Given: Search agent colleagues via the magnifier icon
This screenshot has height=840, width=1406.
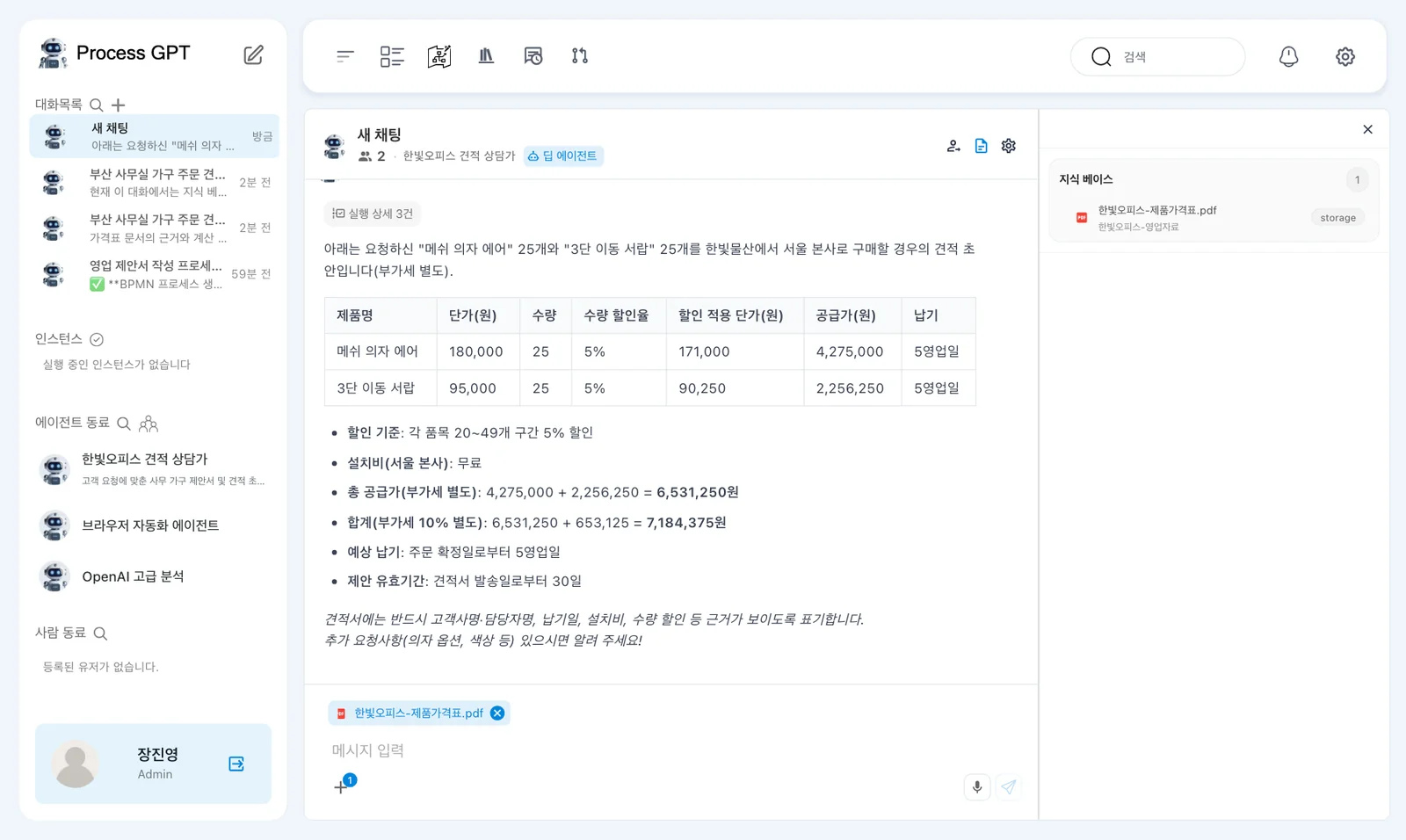Looking at the screenshot, I should tap(124, 424).
